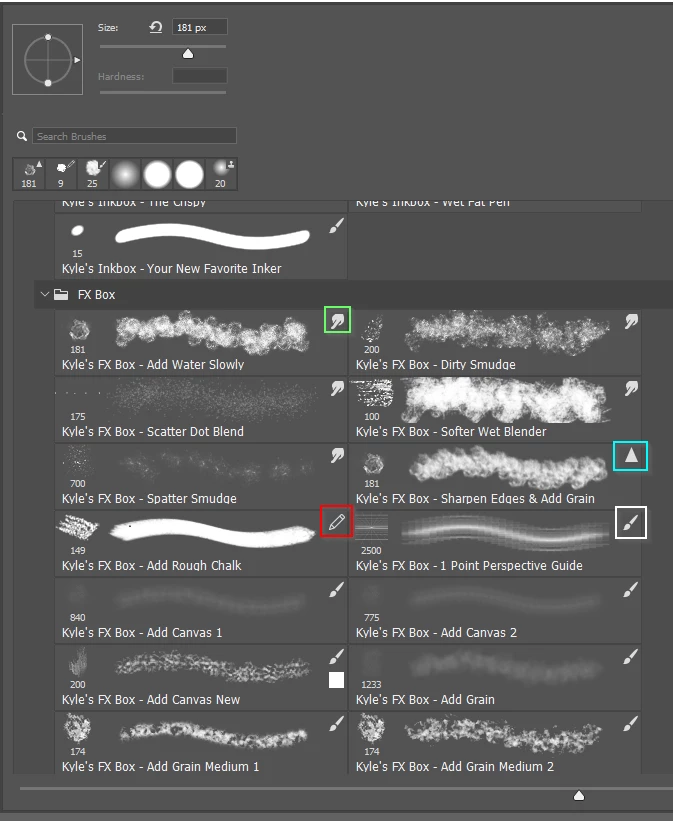The height and width of the screenshot is (821, 673).
Task: Click Add Rough Chalk stroke preview
Action: tap(212, 532)
